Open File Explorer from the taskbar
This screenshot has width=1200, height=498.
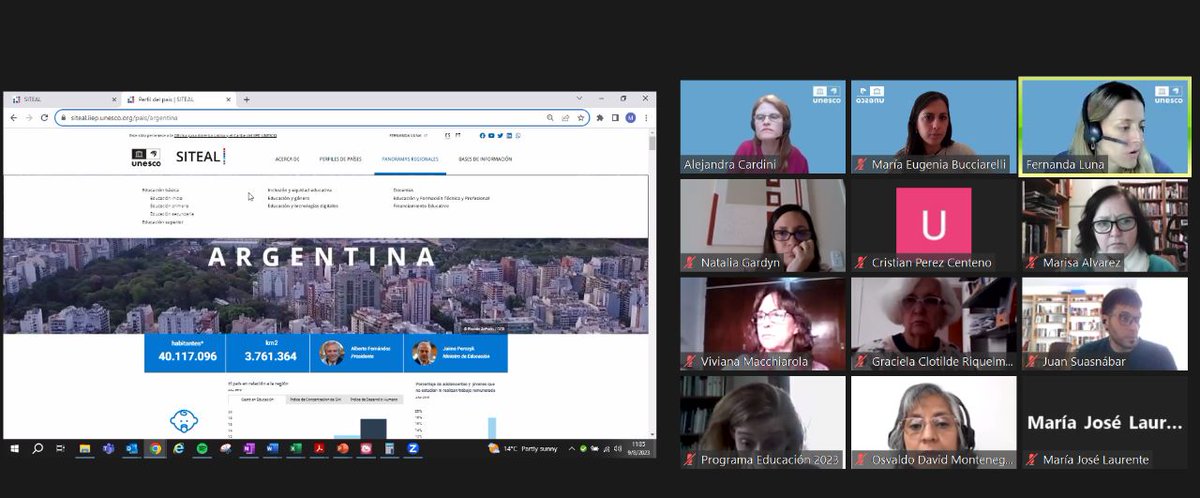85,449
